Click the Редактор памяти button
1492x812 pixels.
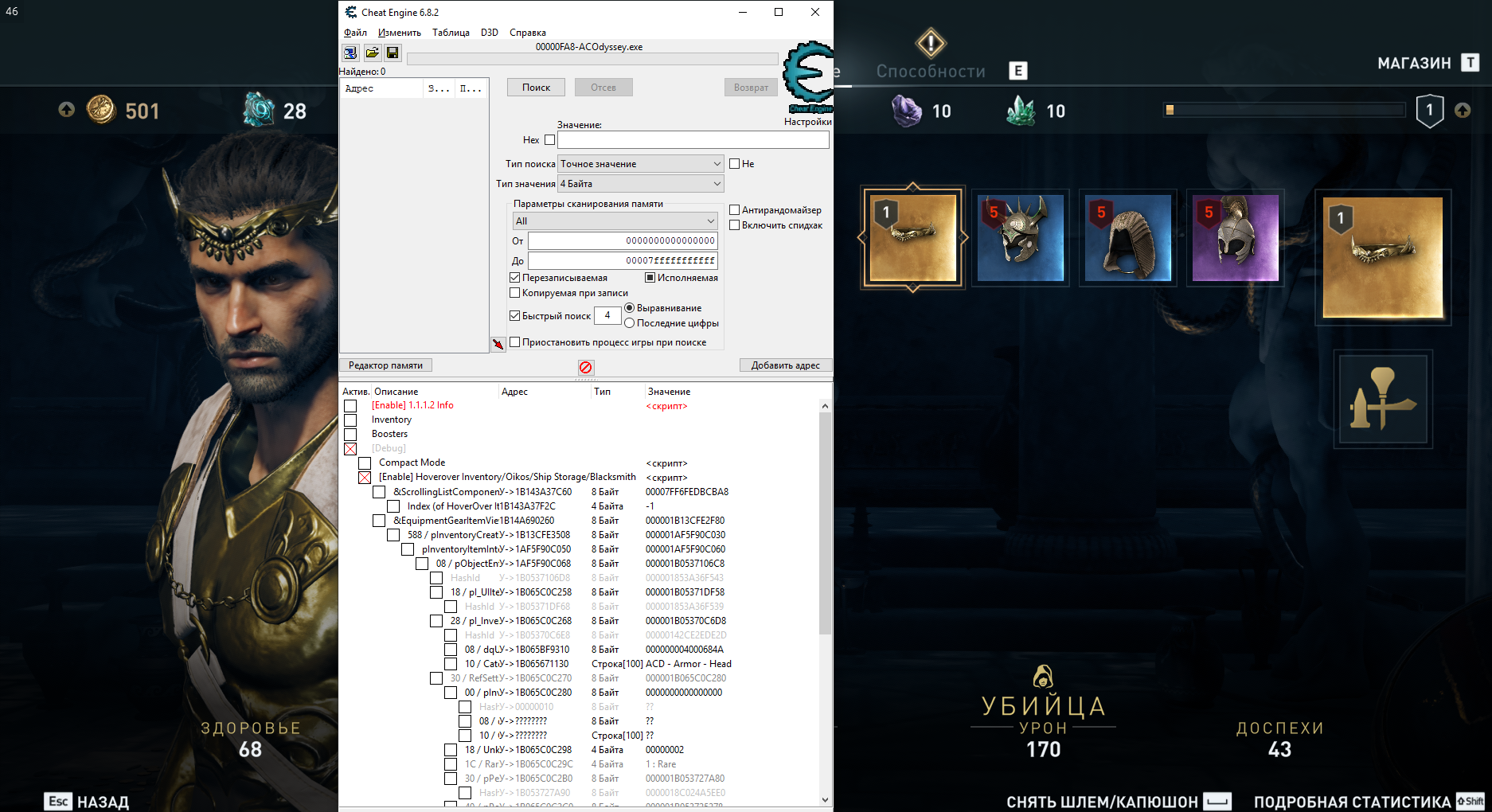coord(385,365)
